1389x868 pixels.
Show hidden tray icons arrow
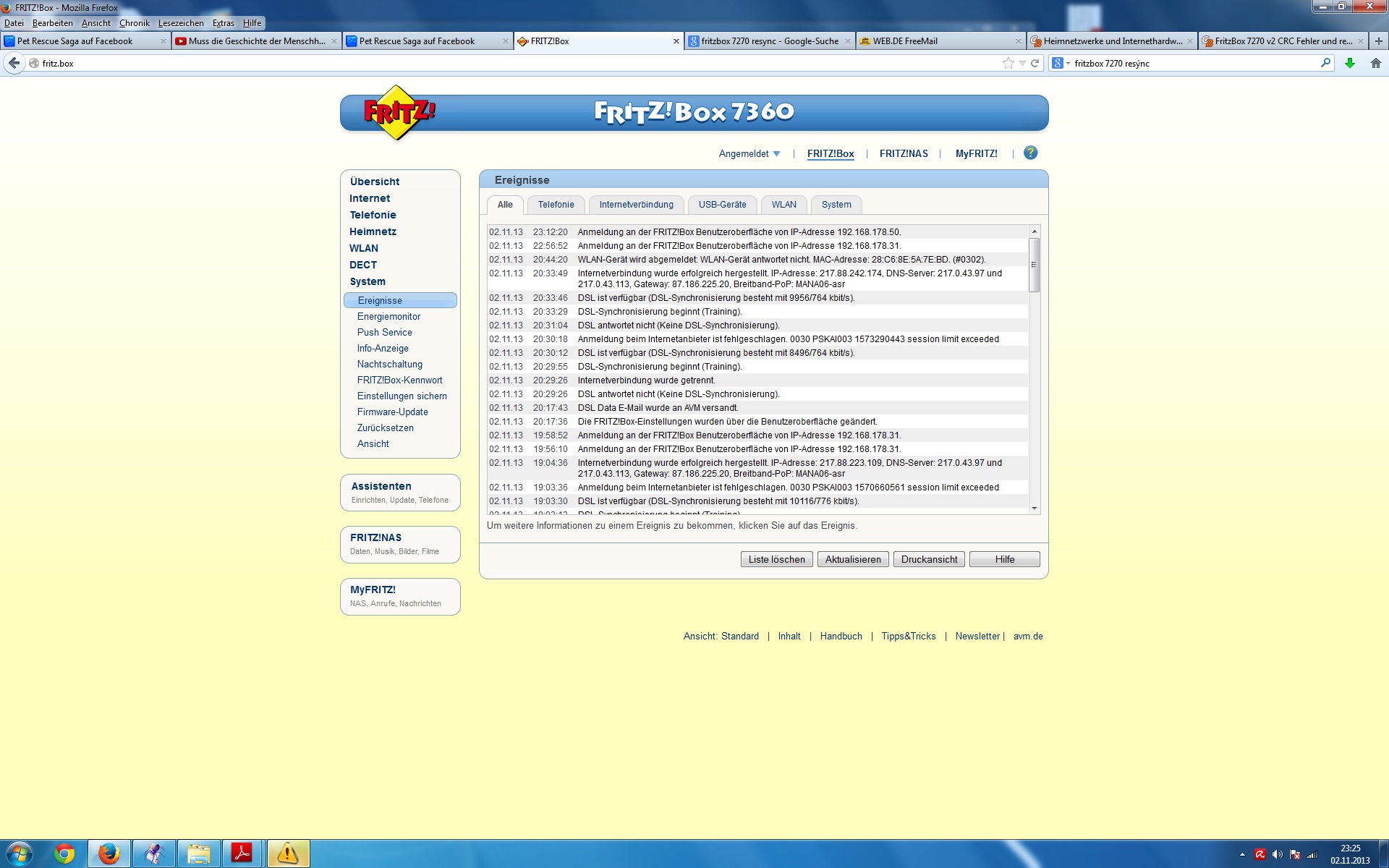(1242, 854)
